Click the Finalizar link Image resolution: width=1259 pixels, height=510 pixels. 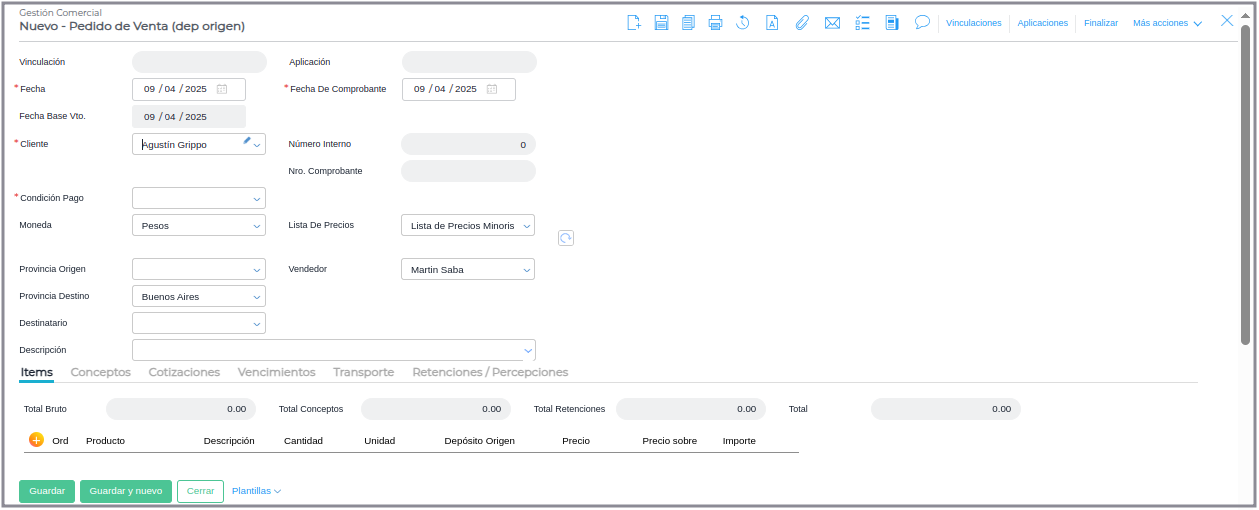coord(1100,23)
